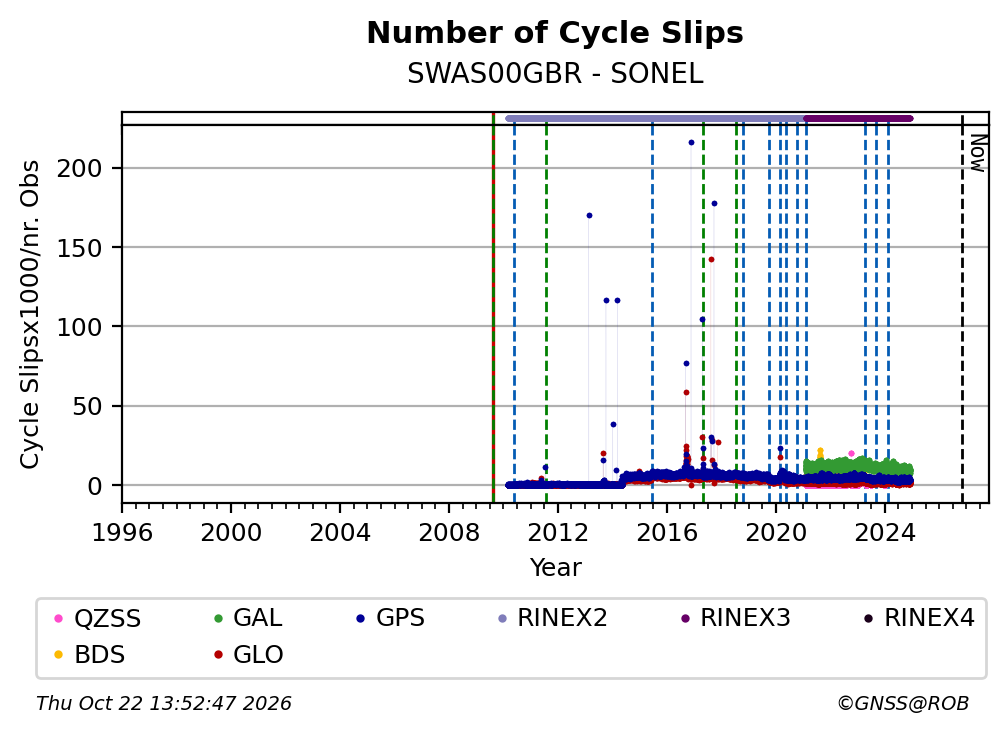Click the x-axis tick label "2000"
1008x734 pixels.
tap(231, 533)
